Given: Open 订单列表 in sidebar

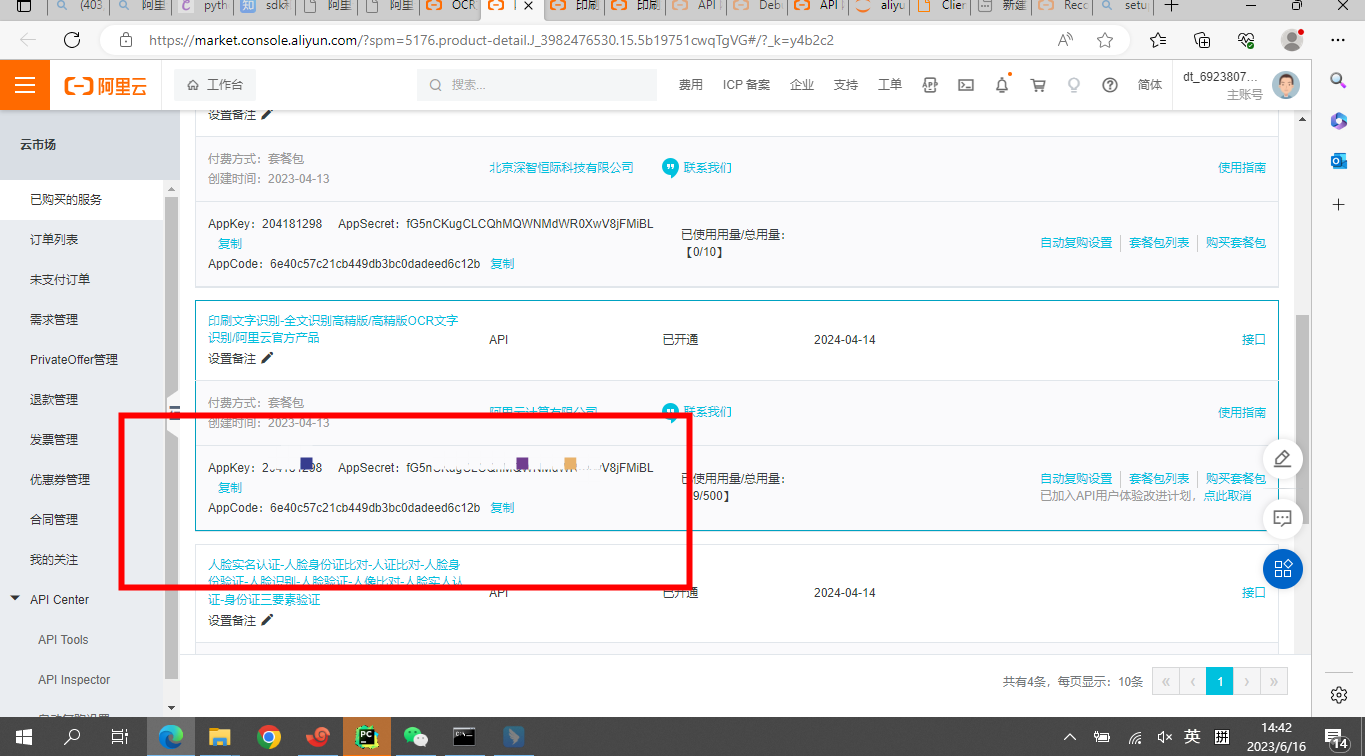Looking at the screenshot, I should coord(54,240).
